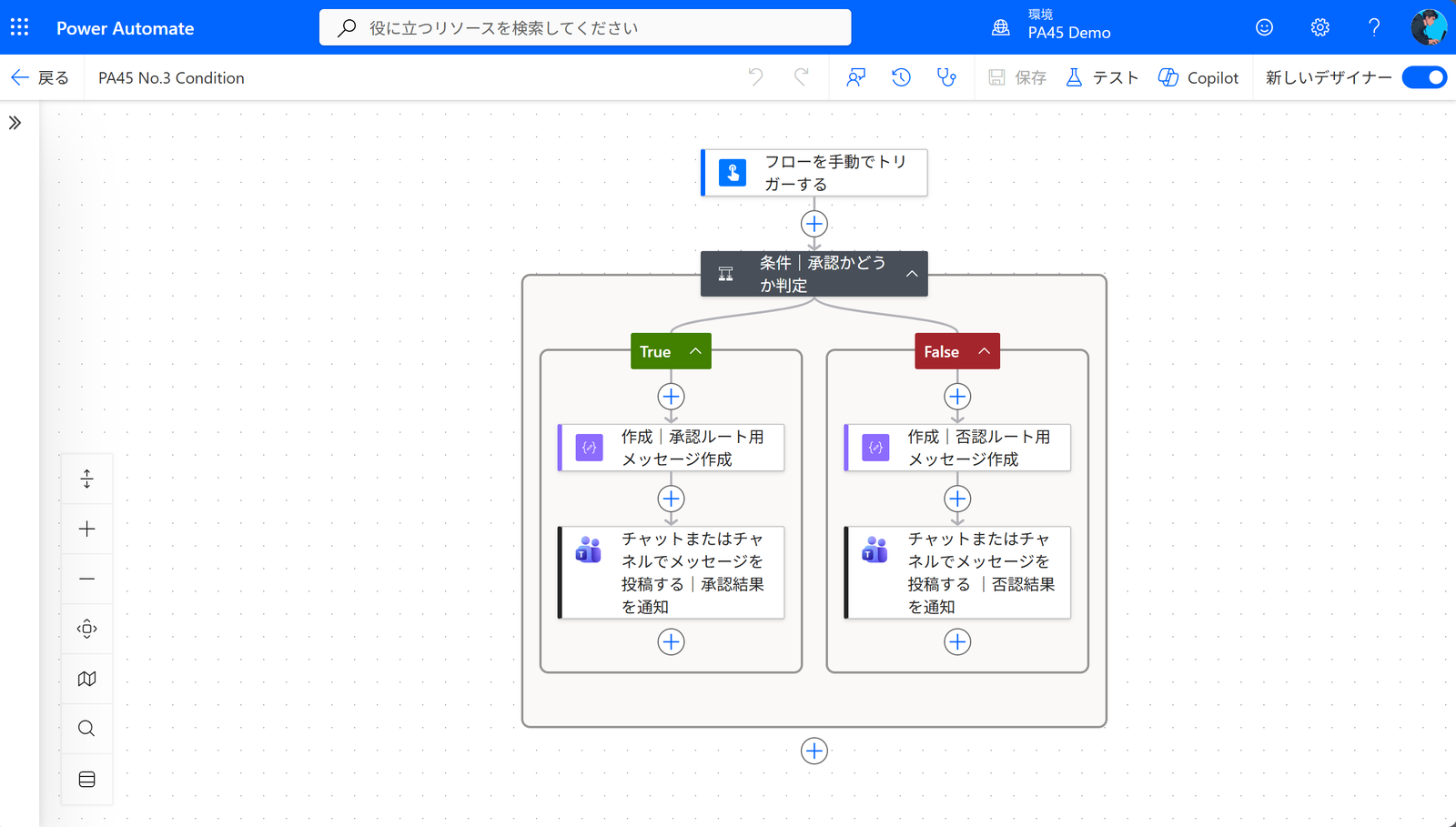Insert step below the condition block
This screenshot has height=827, width=1456.
(814, 751)
